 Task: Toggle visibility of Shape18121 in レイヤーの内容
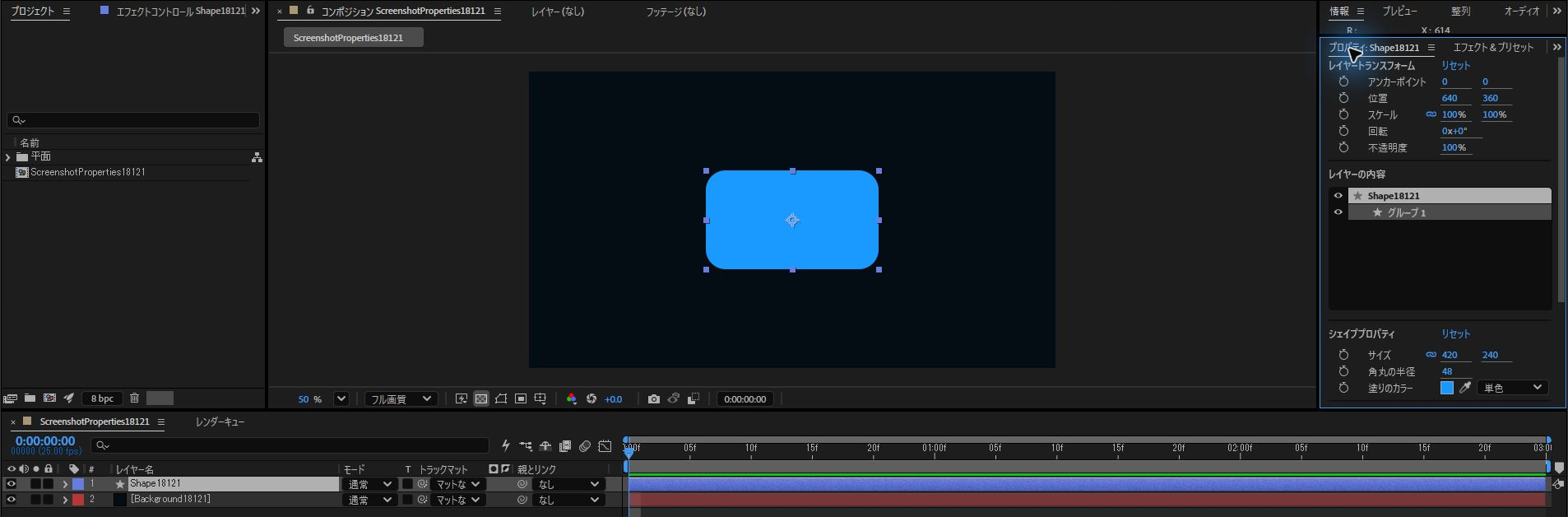[1338, 196]
